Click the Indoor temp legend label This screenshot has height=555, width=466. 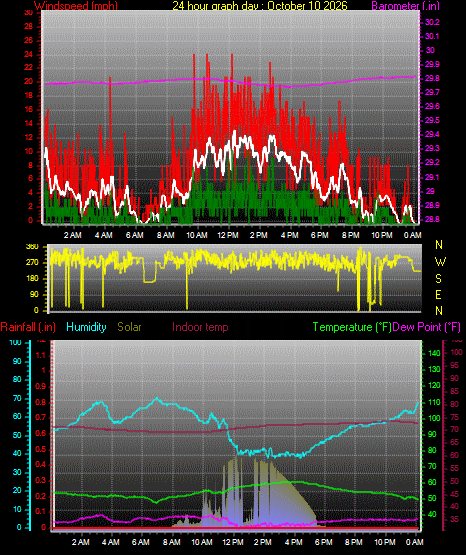click(200, 327)
